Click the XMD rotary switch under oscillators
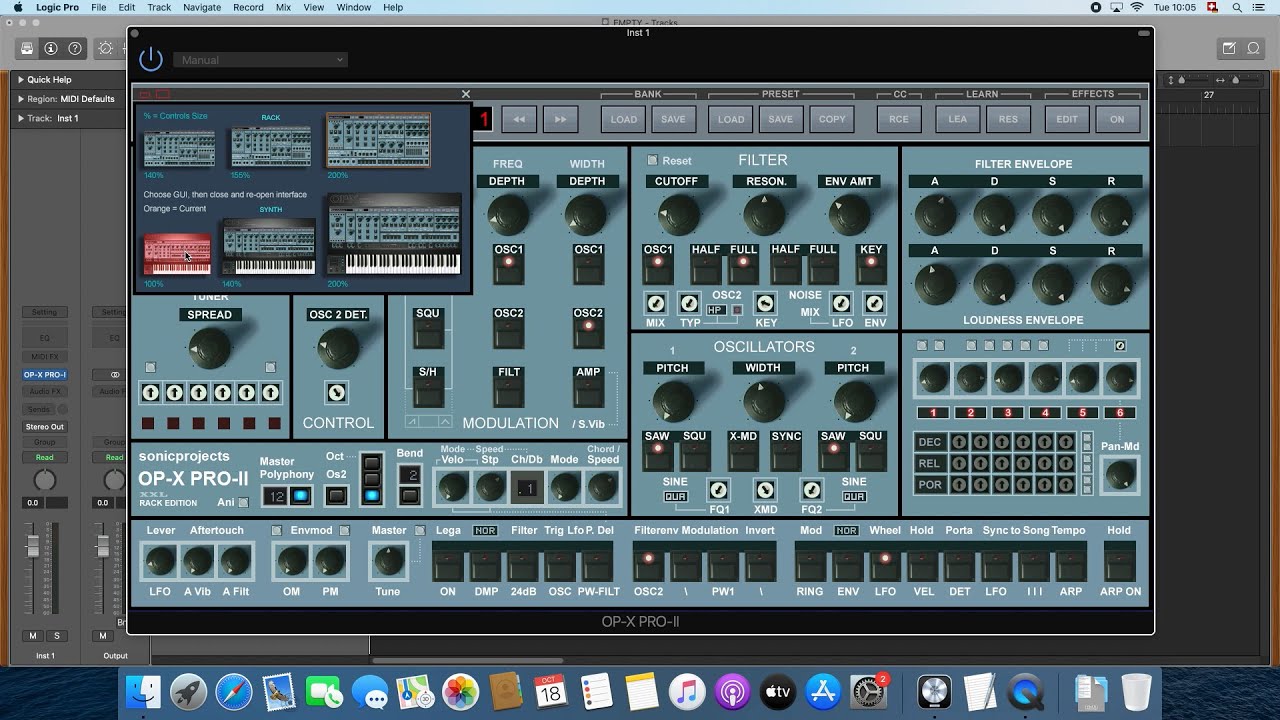Viewport: 1280px width, 720px height. pyautogui.click(x=765, y=490)
